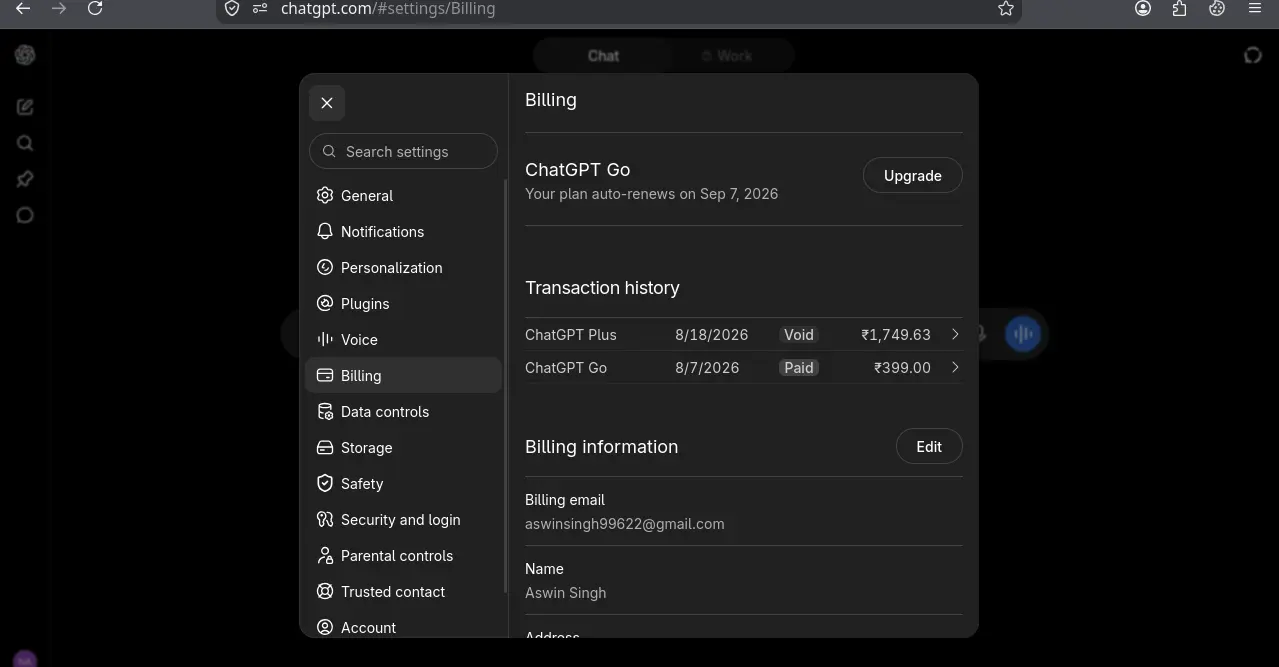1279x667 pixels.
Task: Click the chatgpt.com address bar URL
Action: 388,8
